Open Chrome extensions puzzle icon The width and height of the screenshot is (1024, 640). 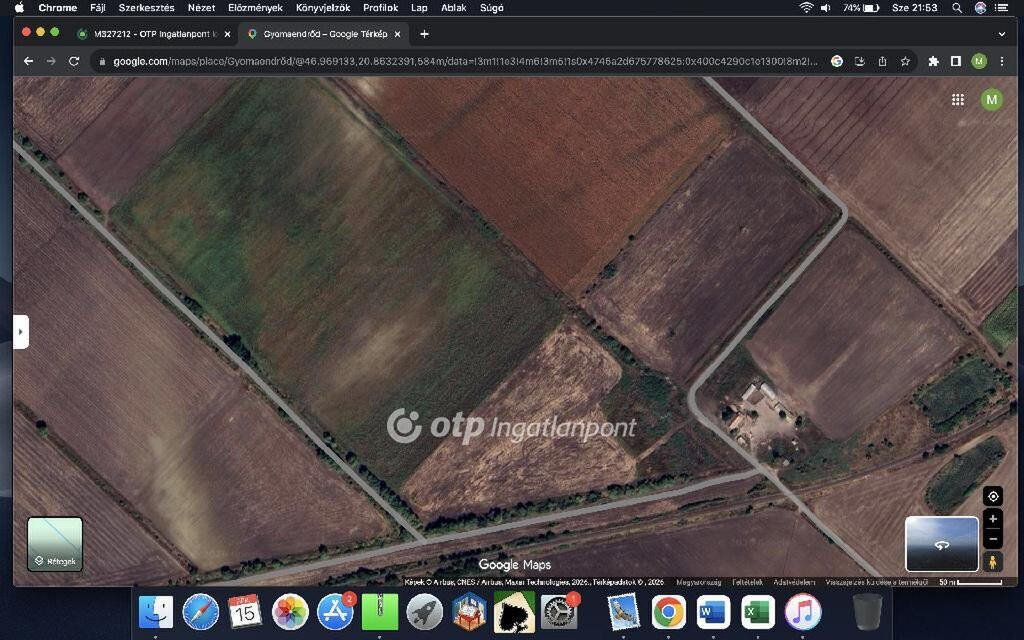933,61
